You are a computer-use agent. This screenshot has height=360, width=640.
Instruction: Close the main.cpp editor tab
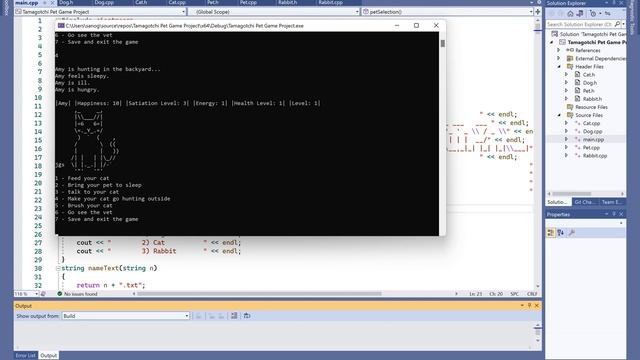pos(52,2)
